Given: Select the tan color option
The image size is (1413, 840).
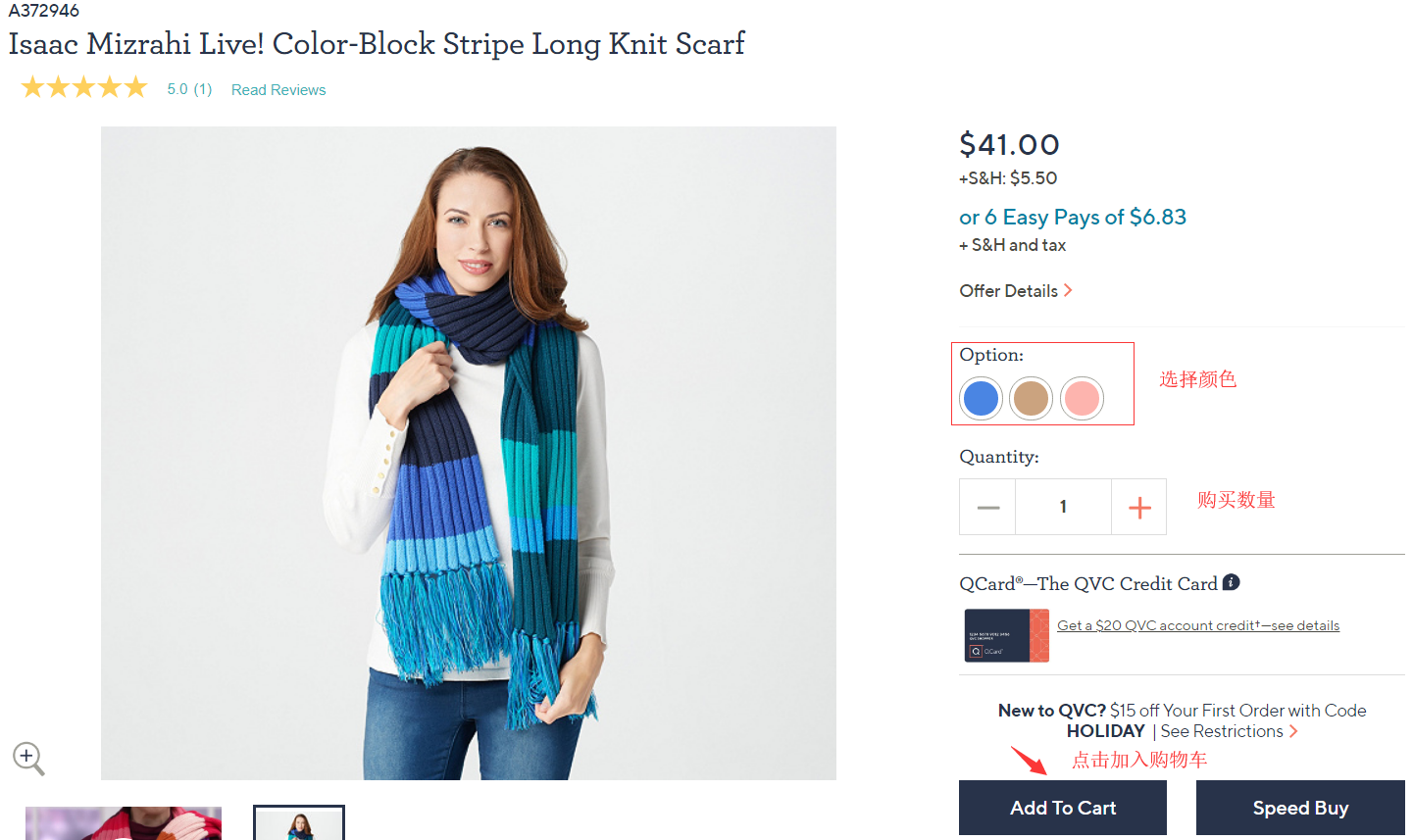Looking at the screenshot, I should tap(1031, 399).
